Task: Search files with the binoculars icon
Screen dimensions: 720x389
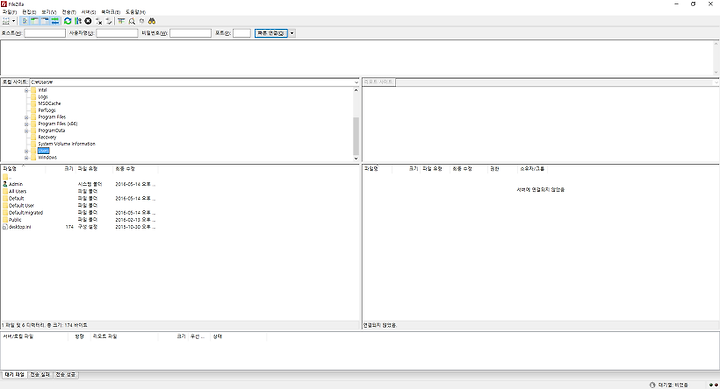Action: coord(152,21)
